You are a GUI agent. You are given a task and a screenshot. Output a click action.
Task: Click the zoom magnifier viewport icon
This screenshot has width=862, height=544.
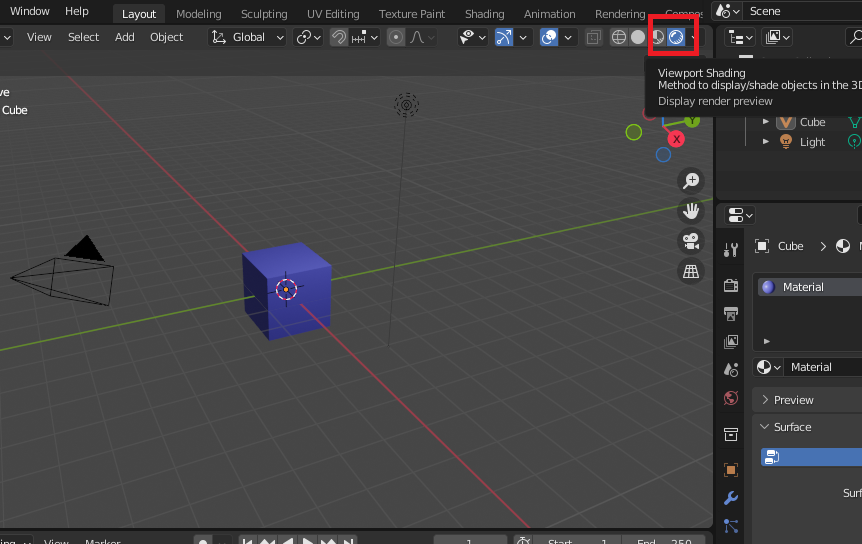[690, 180]
